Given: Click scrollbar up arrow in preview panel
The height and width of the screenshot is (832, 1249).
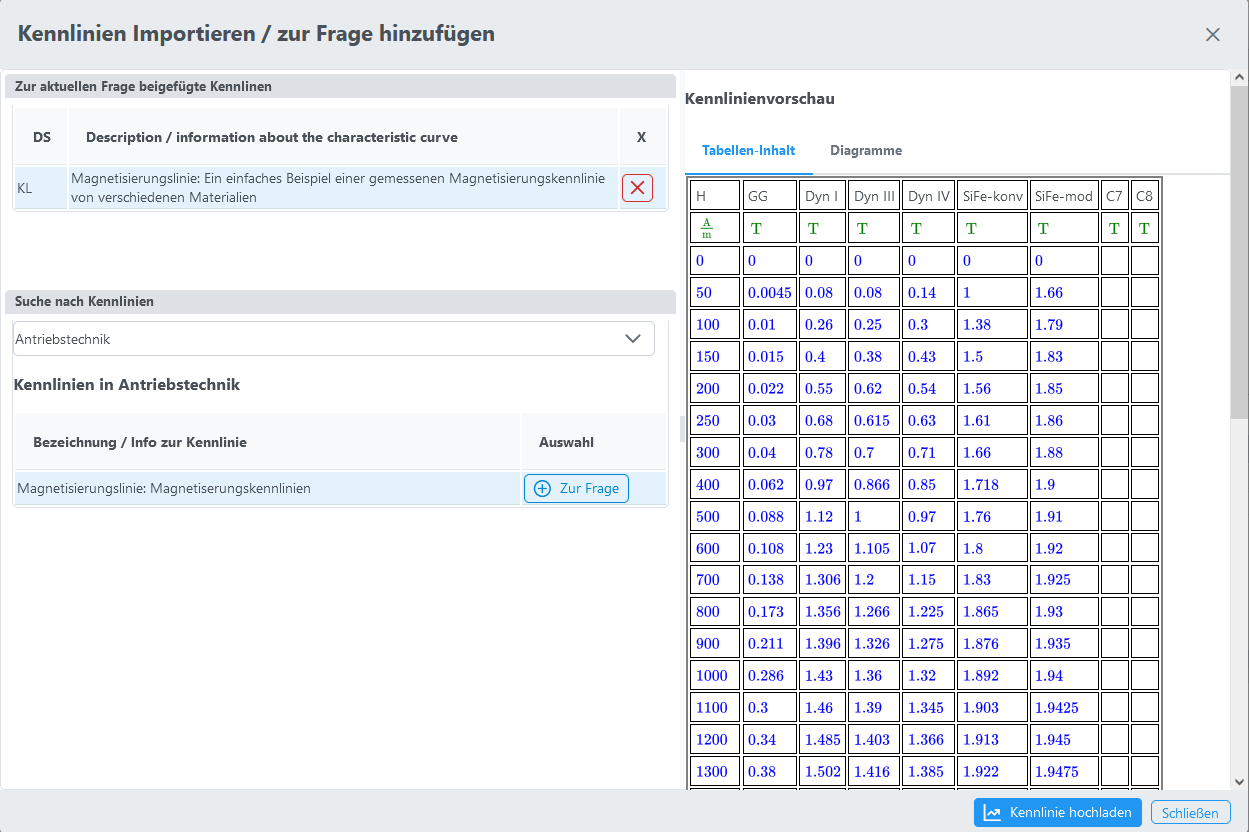Looking at the screenshot, I should pyautogui.click(x=1240, y=77).
